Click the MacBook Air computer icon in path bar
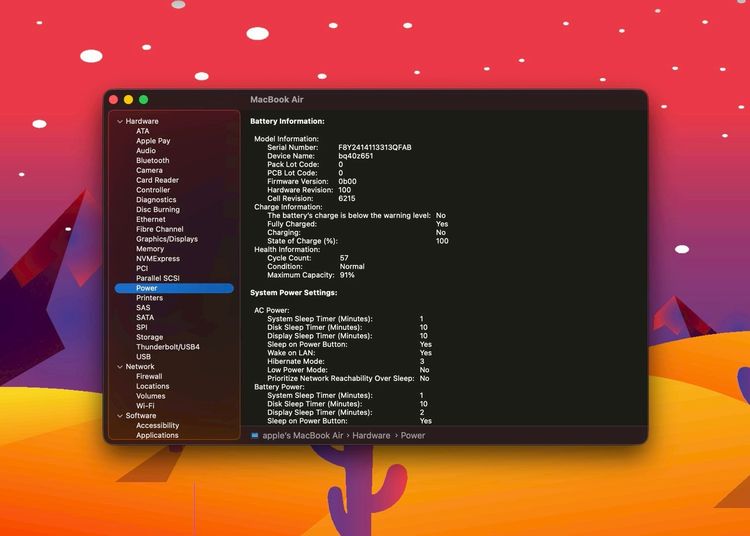Screen dimensions: 750x536 click(255, 436)
